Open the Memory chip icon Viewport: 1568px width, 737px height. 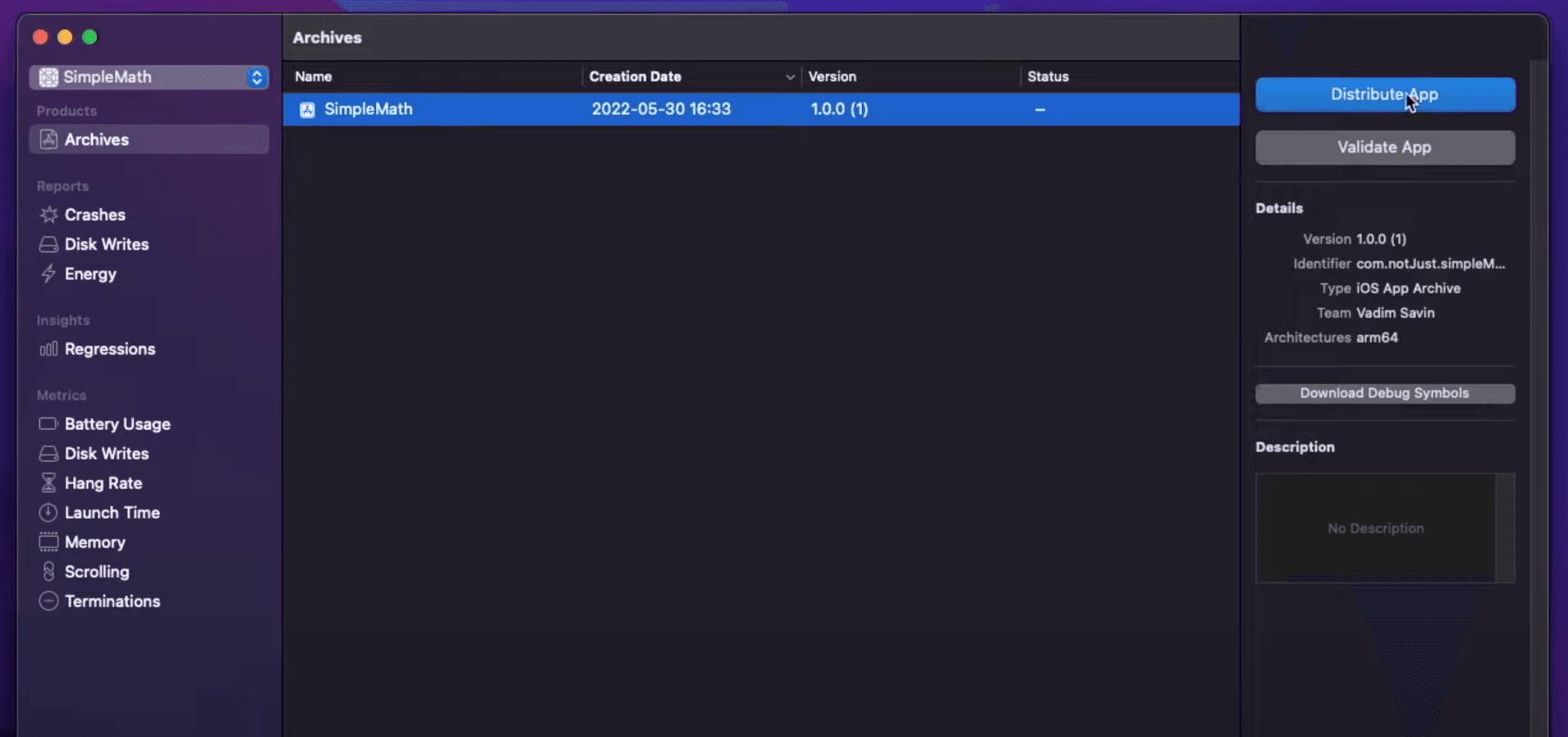click(x=48, y=542)
